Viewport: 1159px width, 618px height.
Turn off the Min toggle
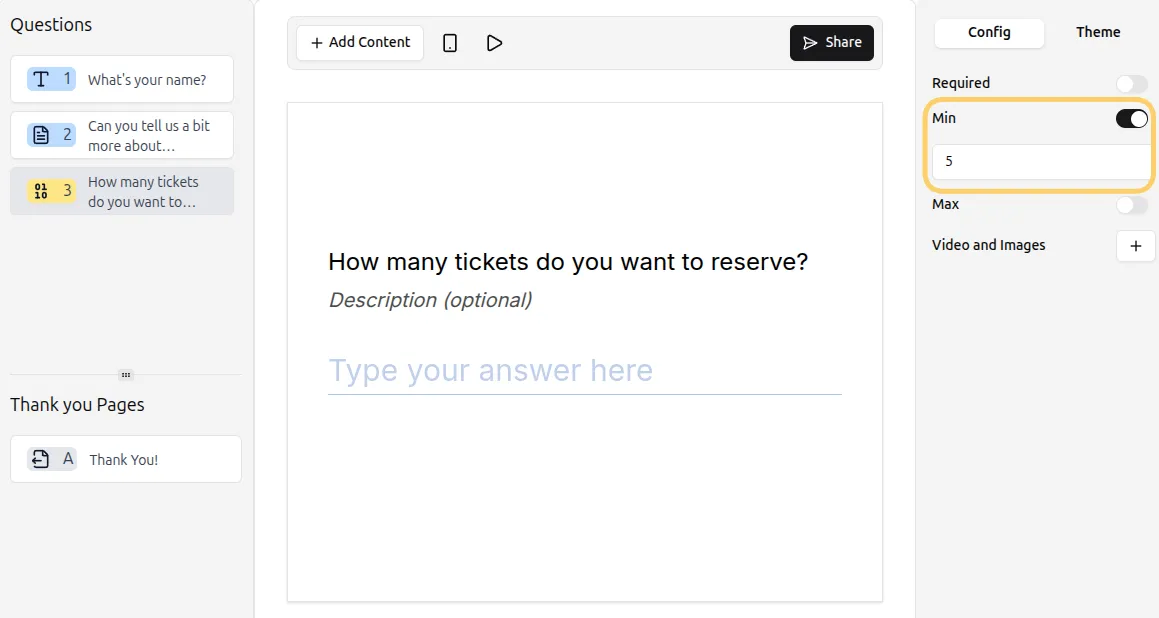coord(1132,119)
